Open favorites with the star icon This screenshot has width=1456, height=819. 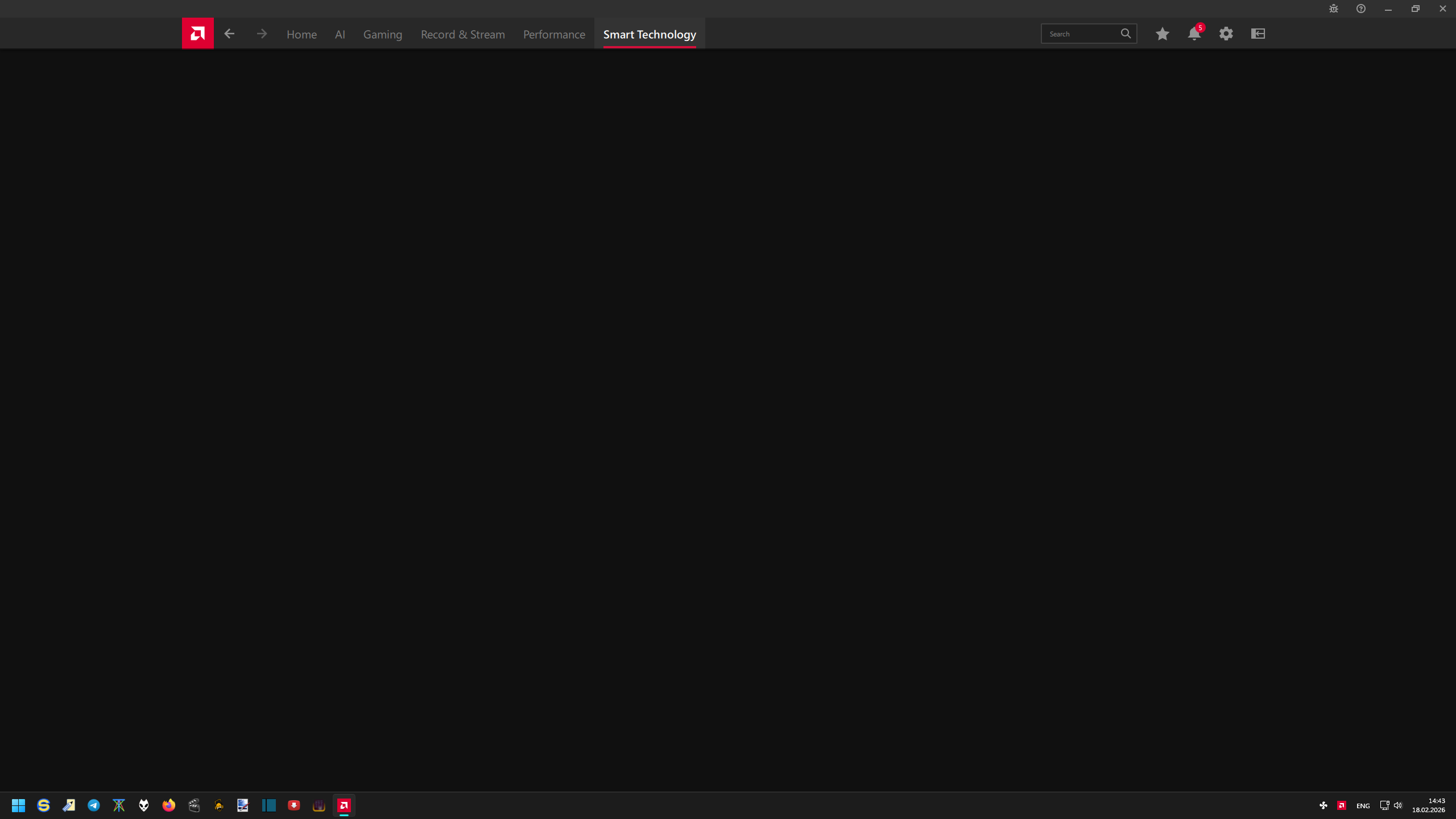pyautogui.click(x=1162, y=34)
